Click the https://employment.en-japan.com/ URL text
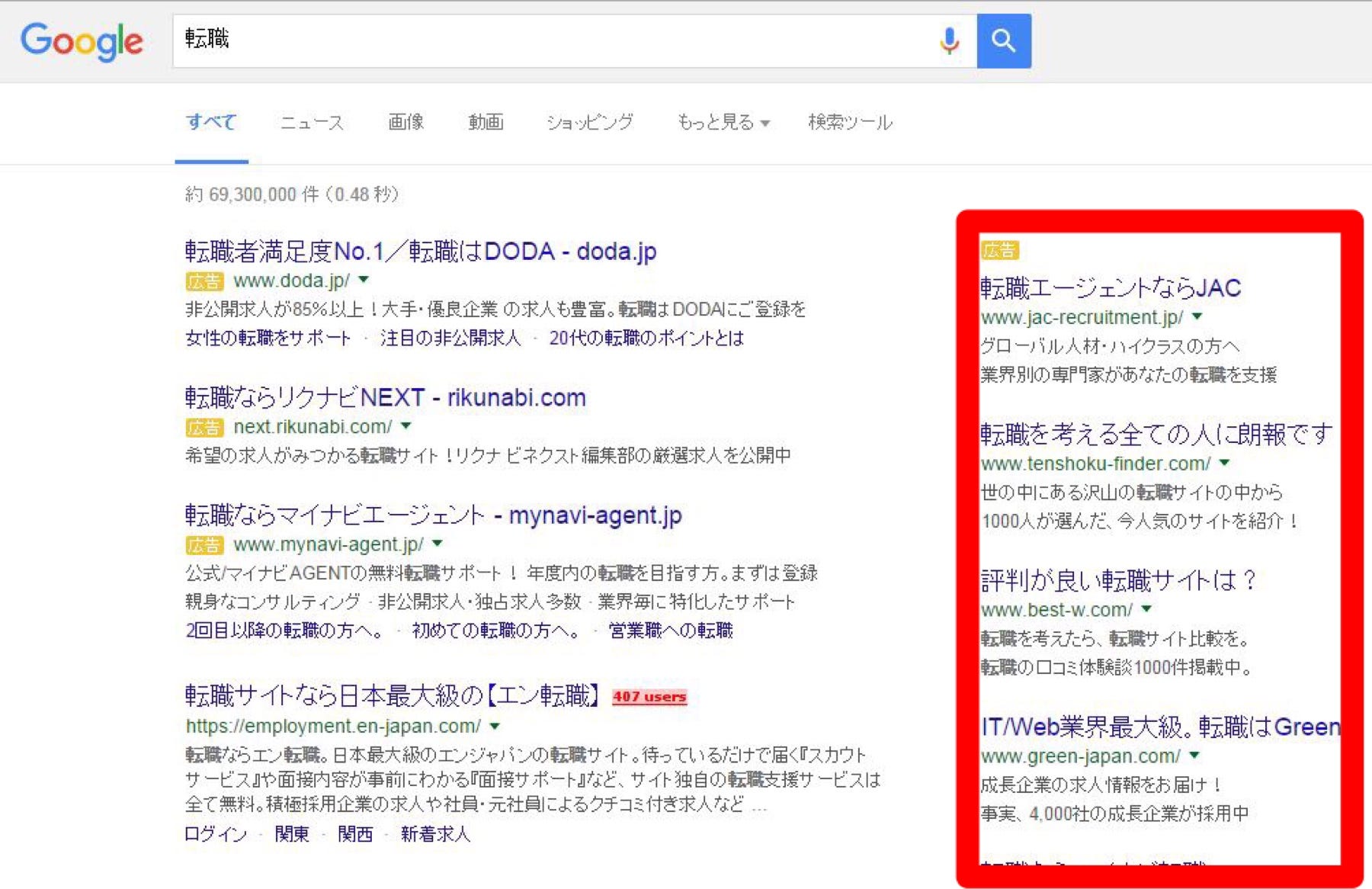 [333, 726]
